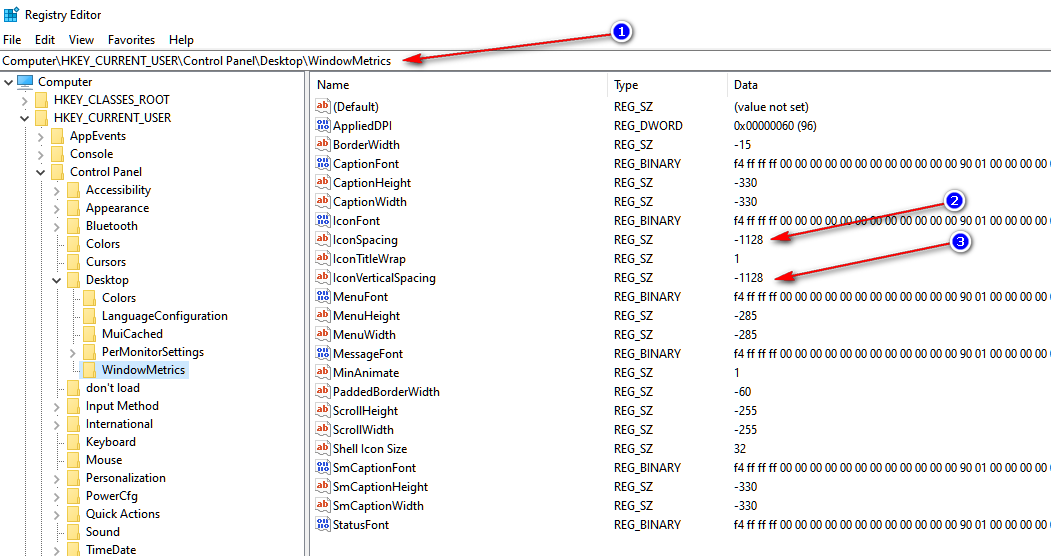
Task: Click the MinAnimate string icon
Action: point(323,372)
